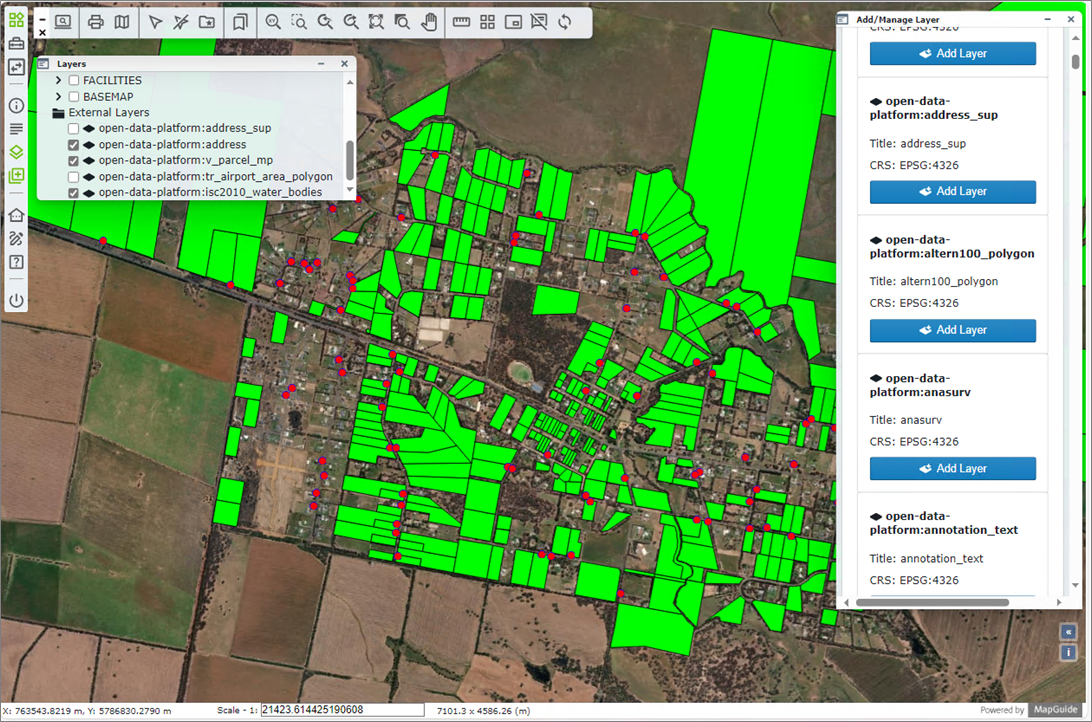
Task: Click the map Scale input field
Action: pos(342,710)
